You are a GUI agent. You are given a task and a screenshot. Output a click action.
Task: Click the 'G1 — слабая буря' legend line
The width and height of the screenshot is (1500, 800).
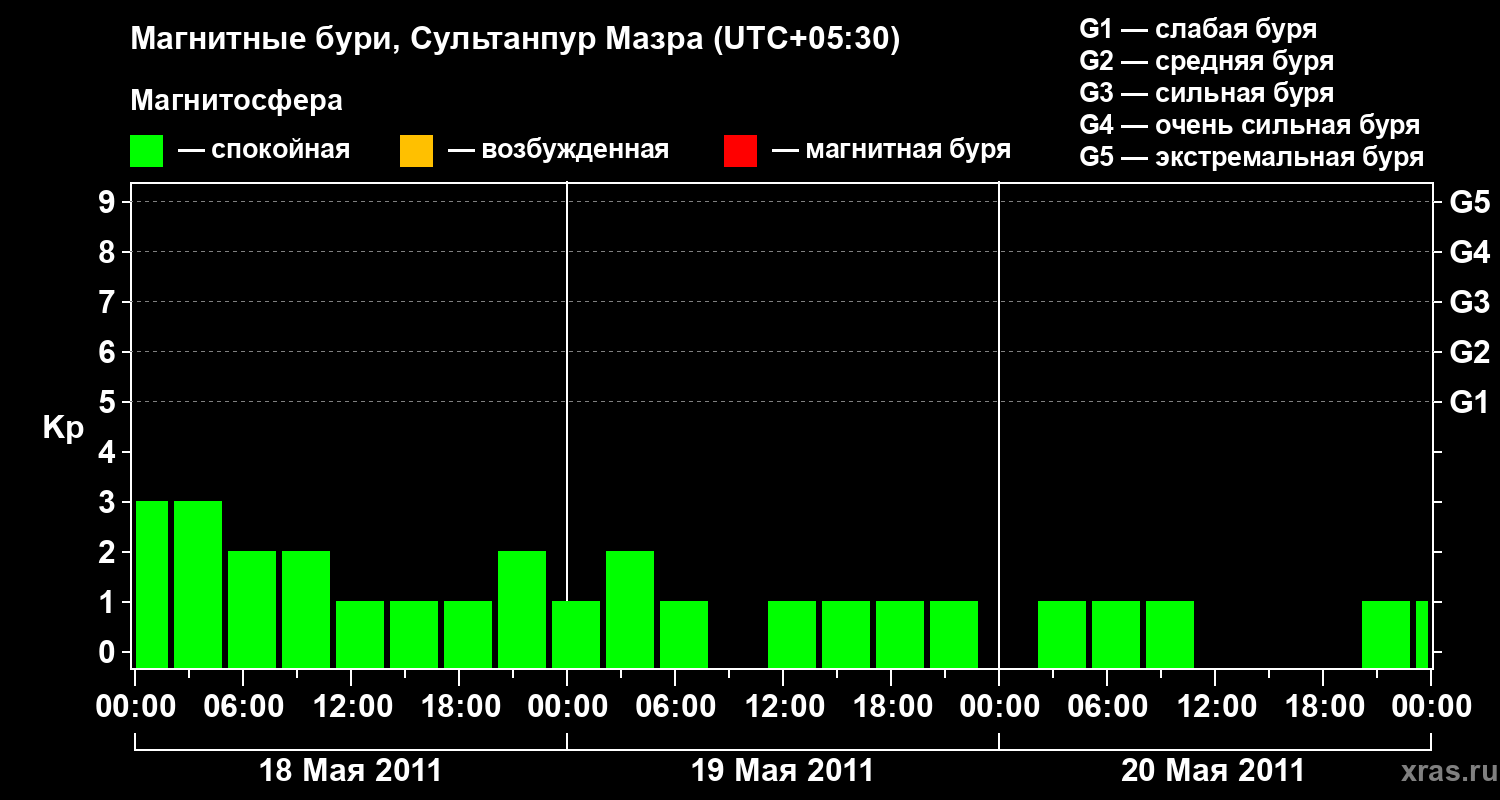[x=1198, y=29]
